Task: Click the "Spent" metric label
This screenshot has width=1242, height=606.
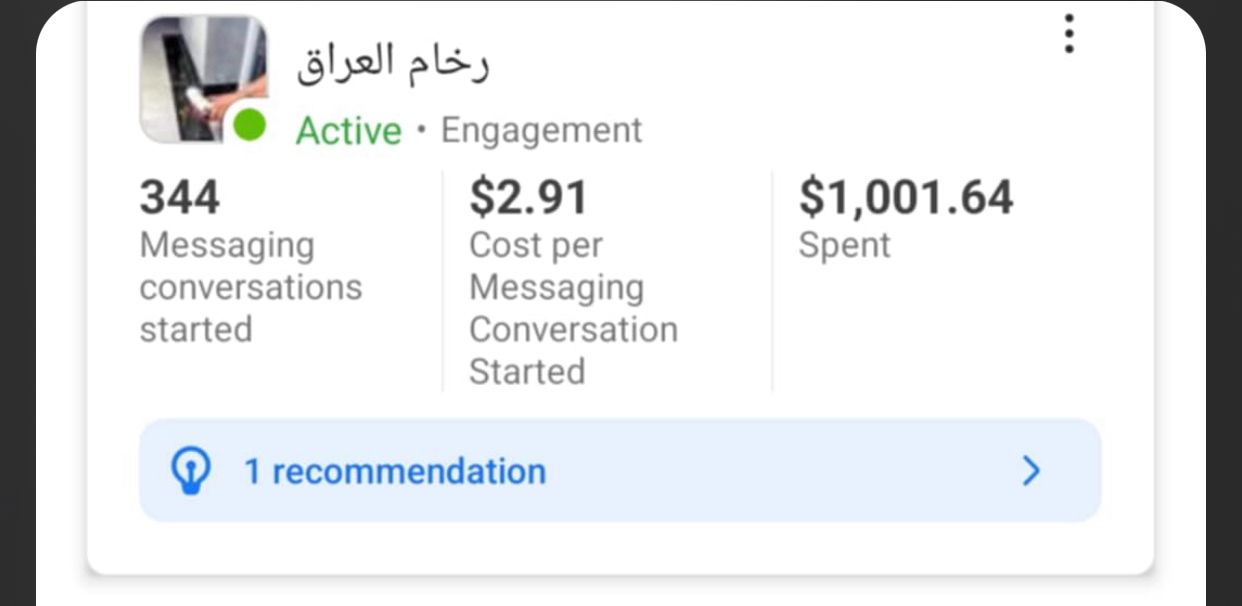Action: click(844, 245)
